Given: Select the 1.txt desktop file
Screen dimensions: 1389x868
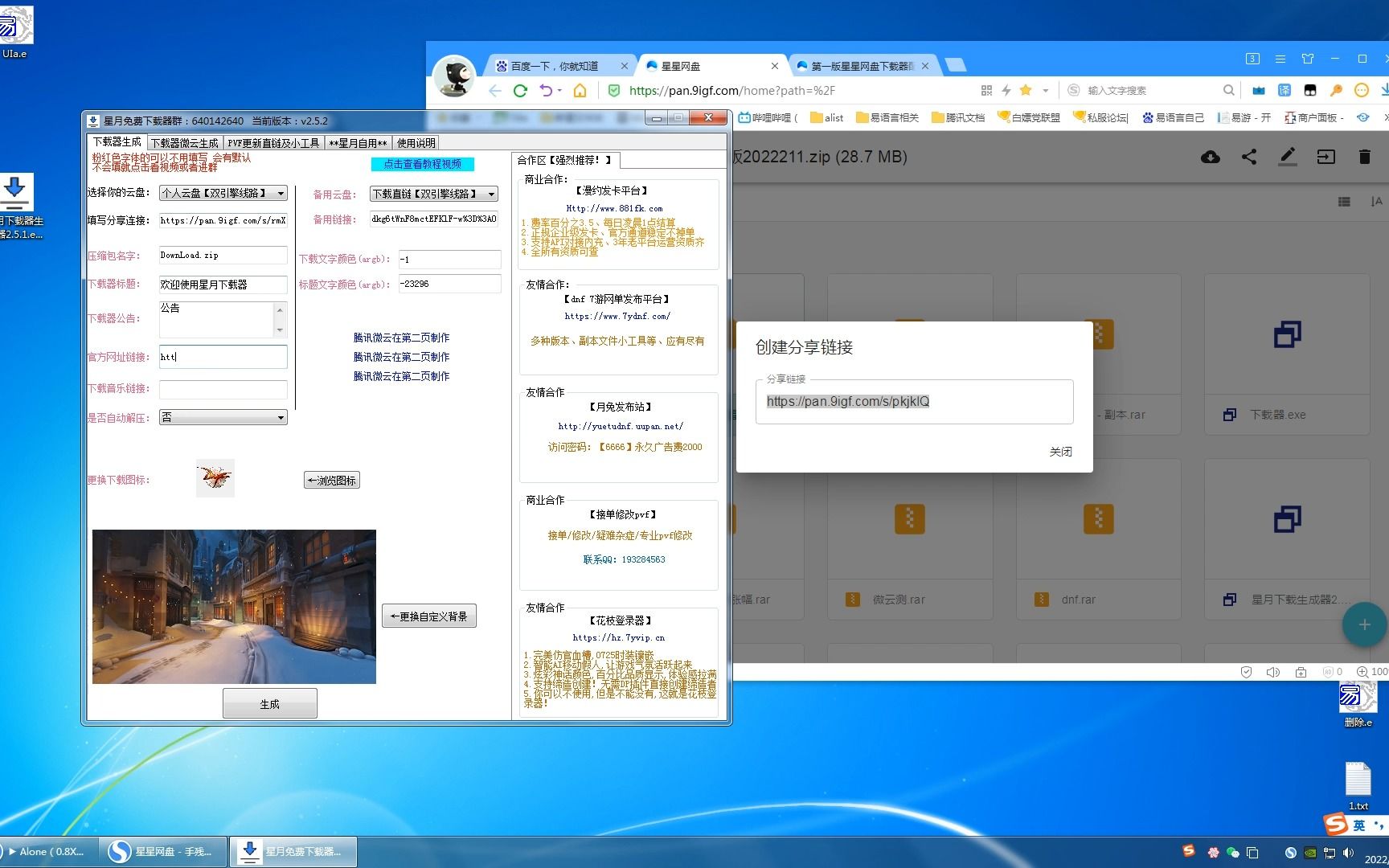Looking at the screenshot, I should click(x=1358, y=786).
